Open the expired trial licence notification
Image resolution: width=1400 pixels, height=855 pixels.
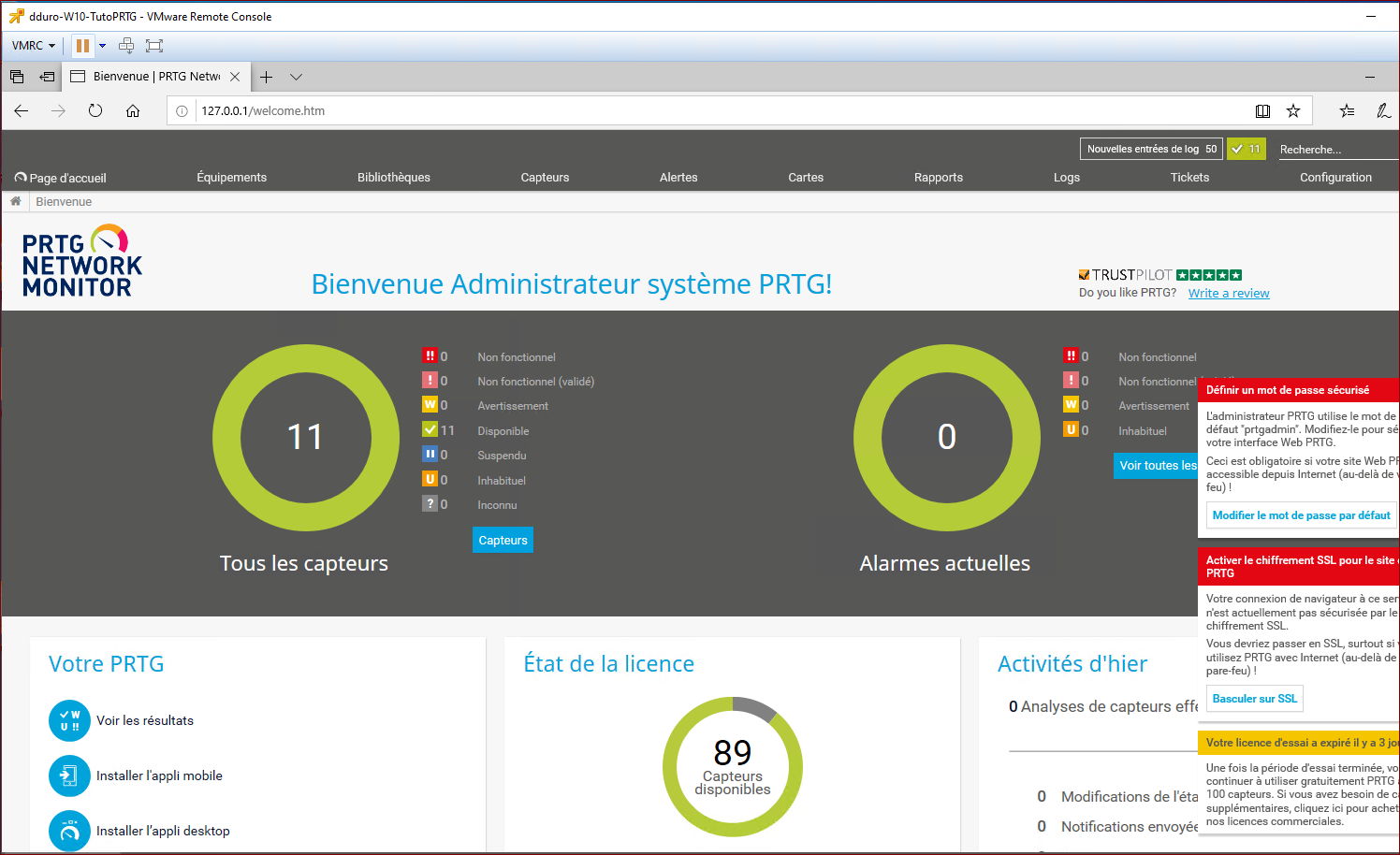tap(1299, 743)
